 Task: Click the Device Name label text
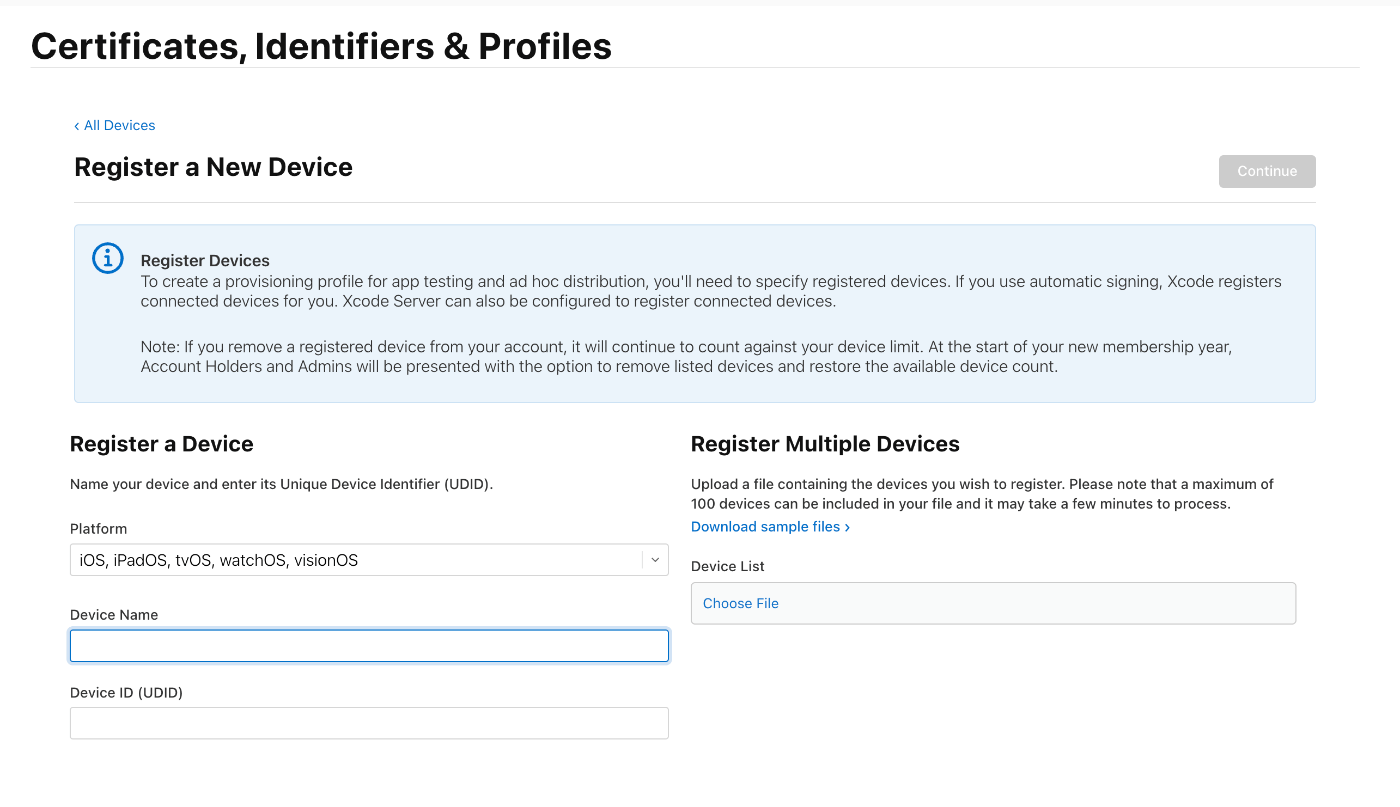(114, 614)
